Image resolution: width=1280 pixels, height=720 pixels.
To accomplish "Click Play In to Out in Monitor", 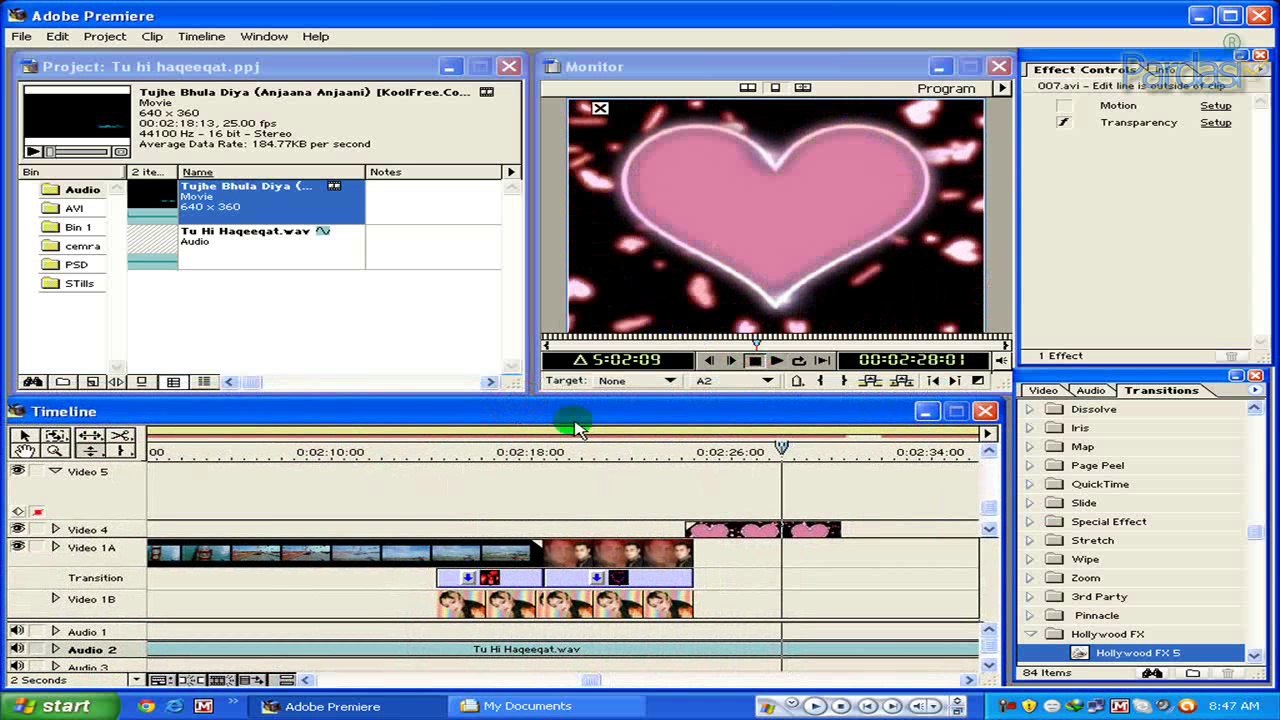I will click(x=821, y=361).
